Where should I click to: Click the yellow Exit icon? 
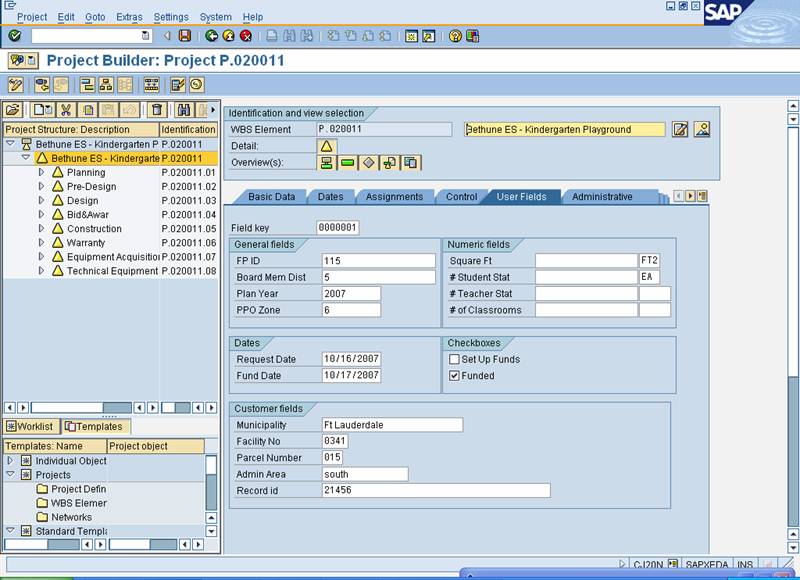[x=229, y=36]
